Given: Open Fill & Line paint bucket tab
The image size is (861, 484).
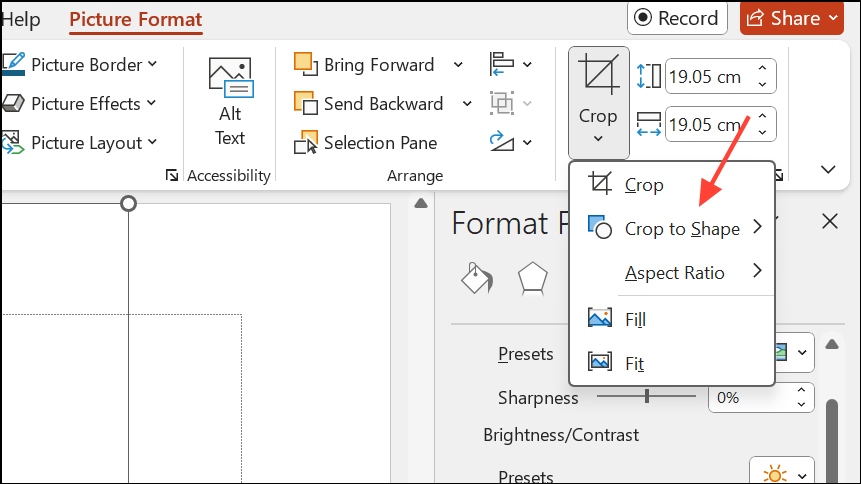Looking at the screenshot, I should coord(477,279).
